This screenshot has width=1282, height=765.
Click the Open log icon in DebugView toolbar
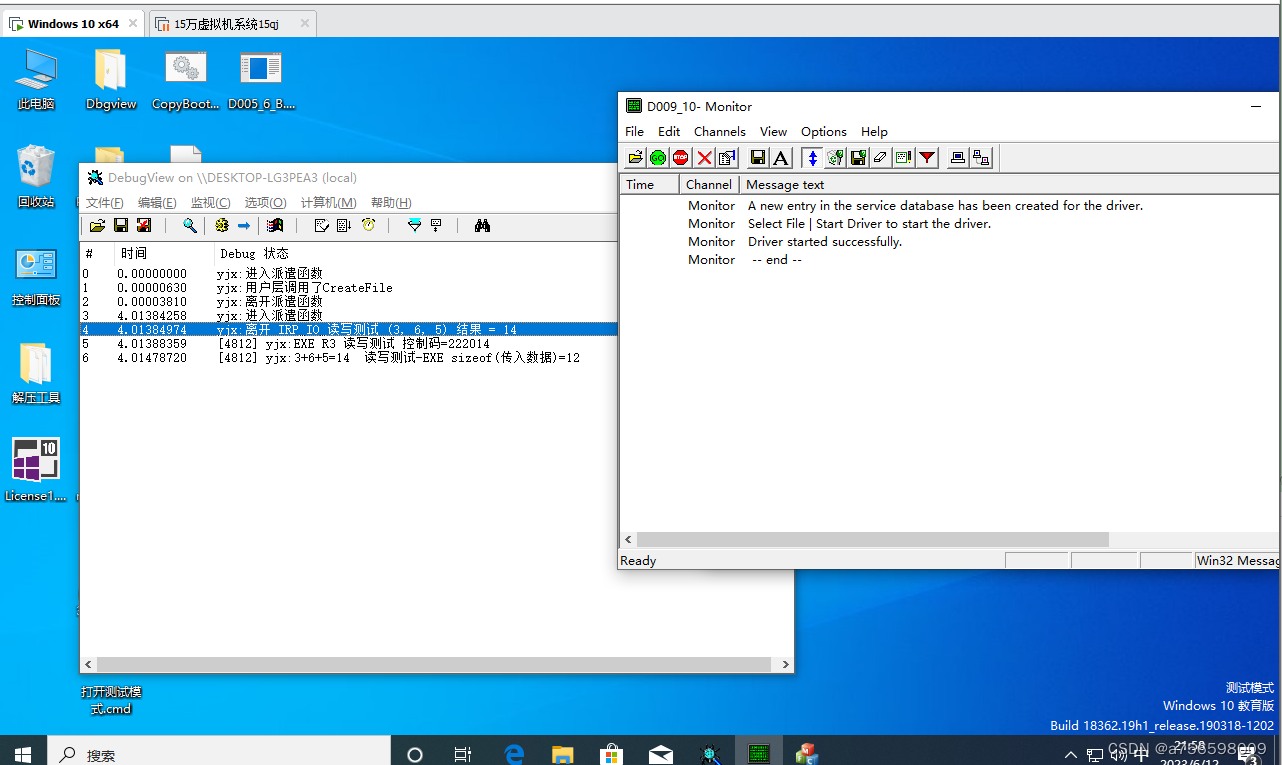(x=97, y=225)
